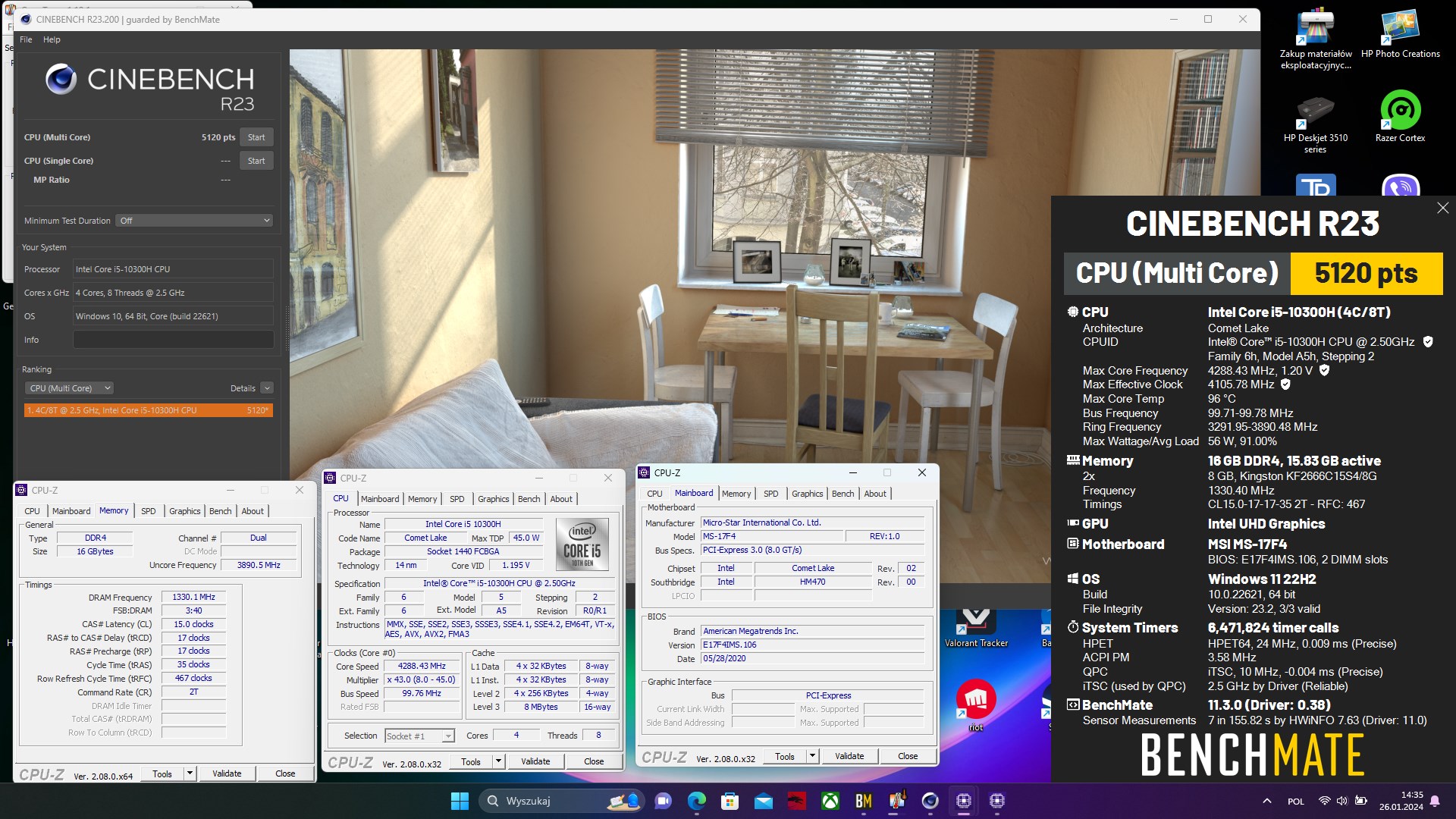The width and height of the screenshot is (1456, 819).
Task: Click the Processor field Intel Core i5-10300H CPU
Action: (173, 269)
